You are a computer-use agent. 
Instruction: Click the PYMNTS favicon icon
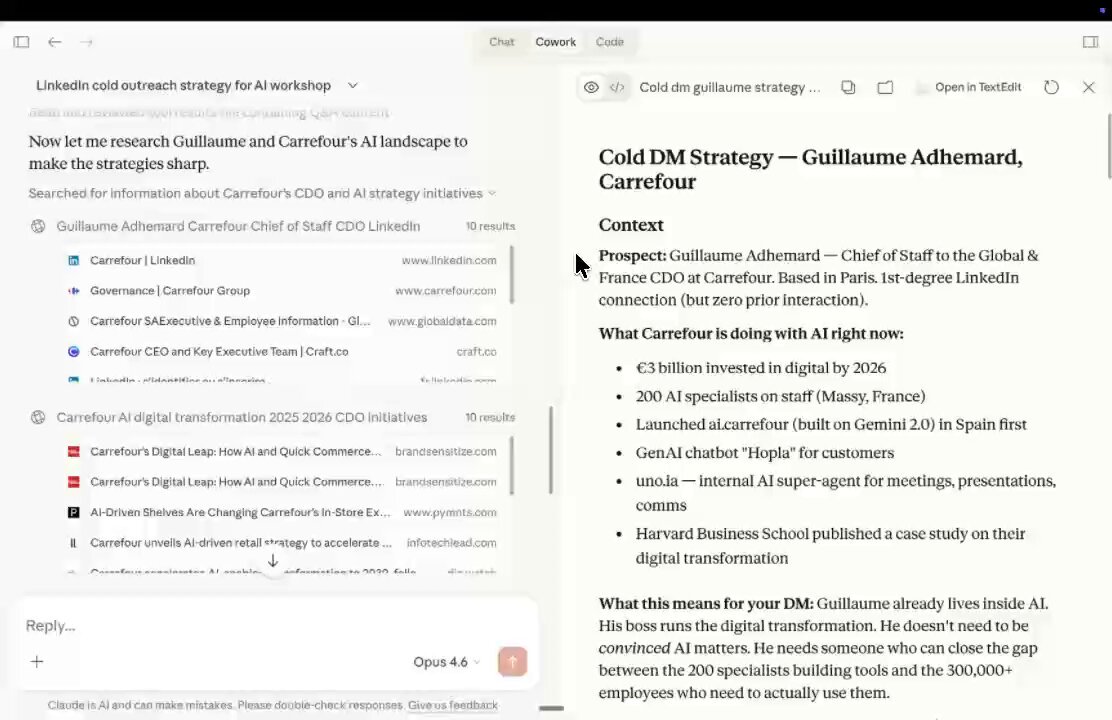point(73,512)
